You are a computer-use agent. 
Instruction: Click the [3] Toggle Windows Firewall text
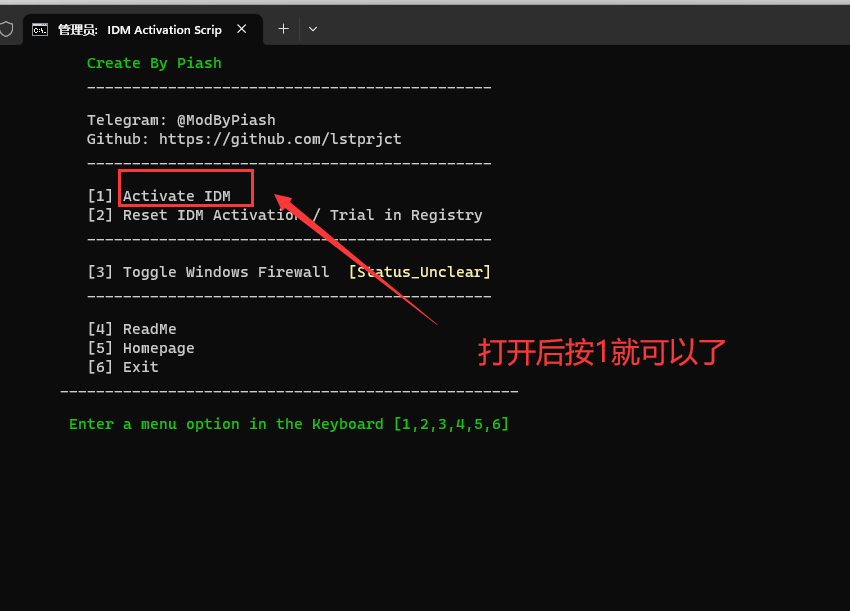pyautogui.click(x=208, y=272)
